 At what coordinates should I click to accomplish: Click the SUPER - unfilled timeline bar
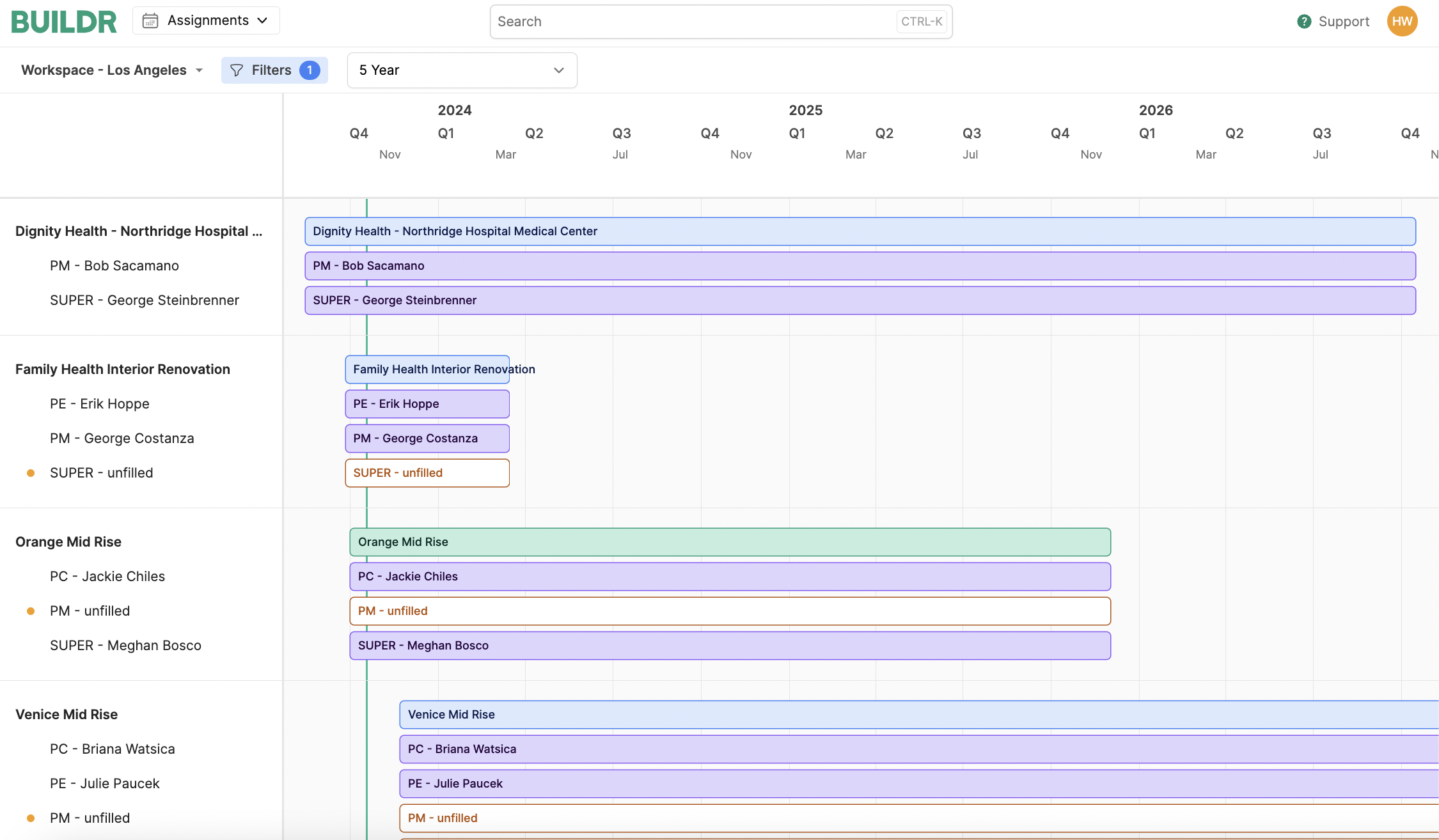tap(427, 473)
